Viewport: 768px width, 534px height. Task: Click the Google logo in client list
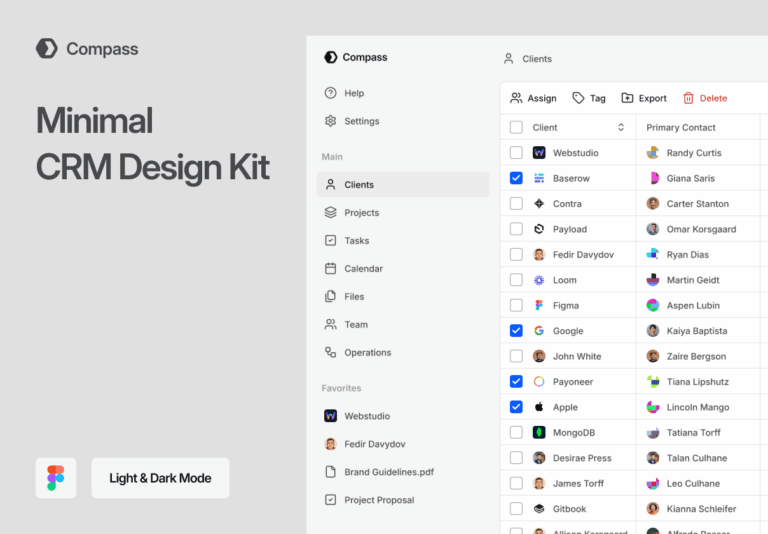(539, 331)
